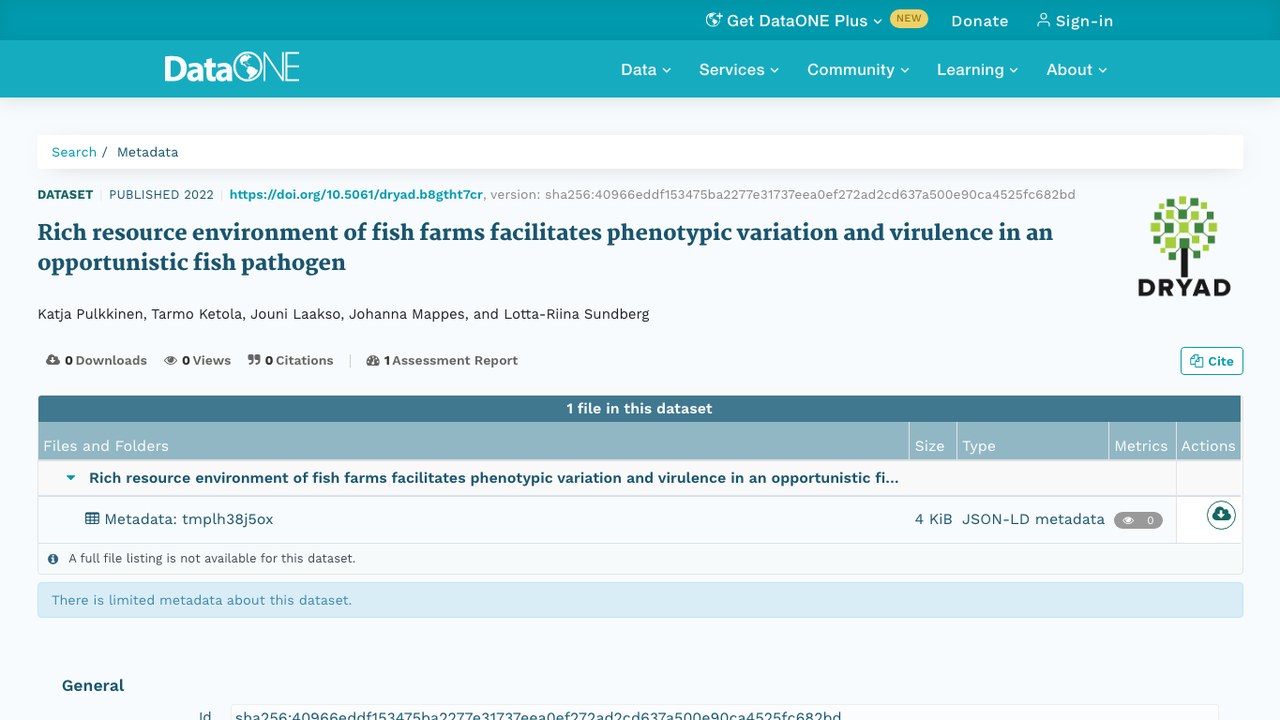1280x720 pixels.
Task: Click the Sign-in user icon
Action: click(1043, 20)
